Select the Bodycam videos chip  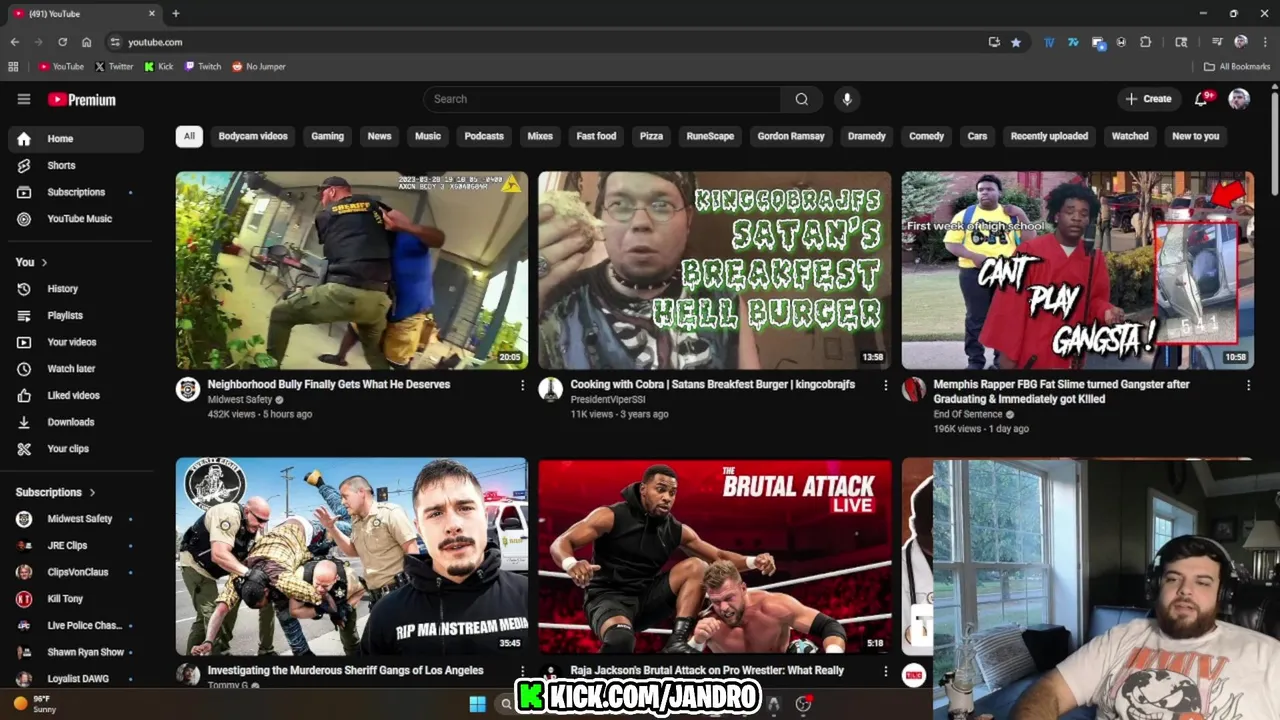point(253,136)
